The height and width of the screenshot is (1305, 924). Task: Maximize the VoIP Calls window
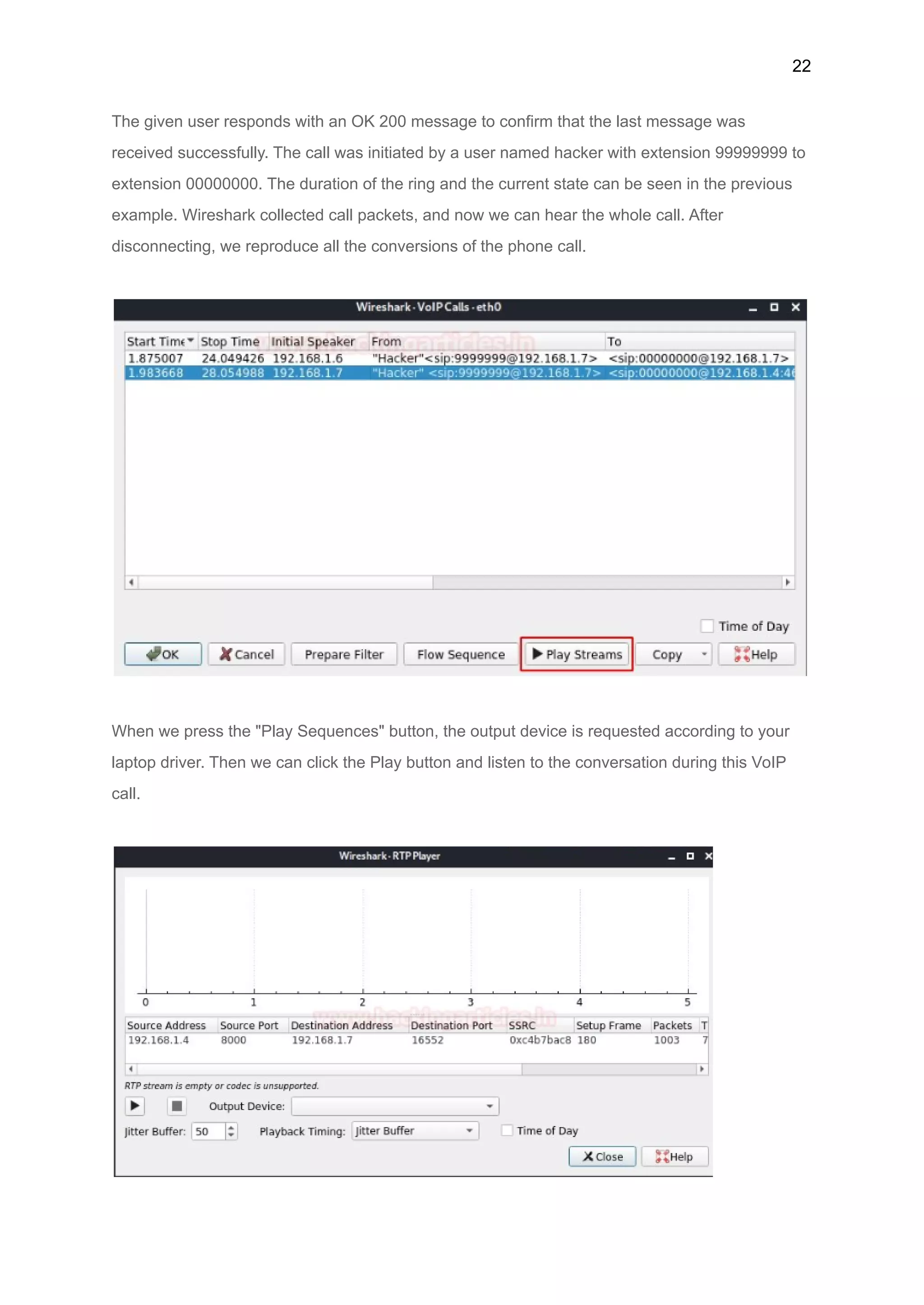point(774,307)
